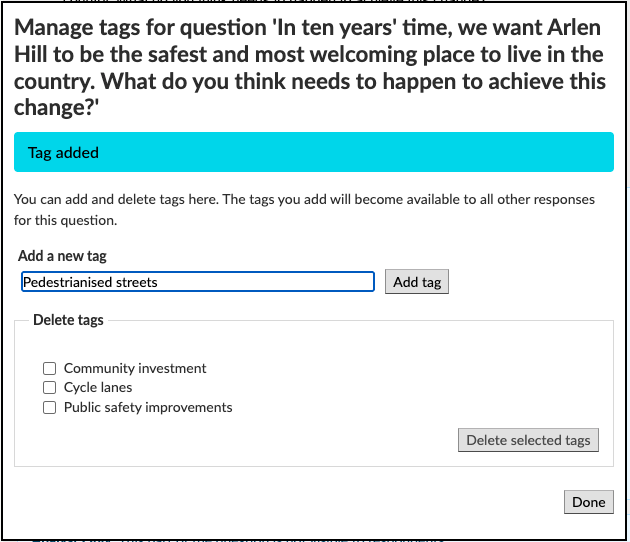
Task: Tick the Cycle lanes checkbox
Action: point(49,387)
